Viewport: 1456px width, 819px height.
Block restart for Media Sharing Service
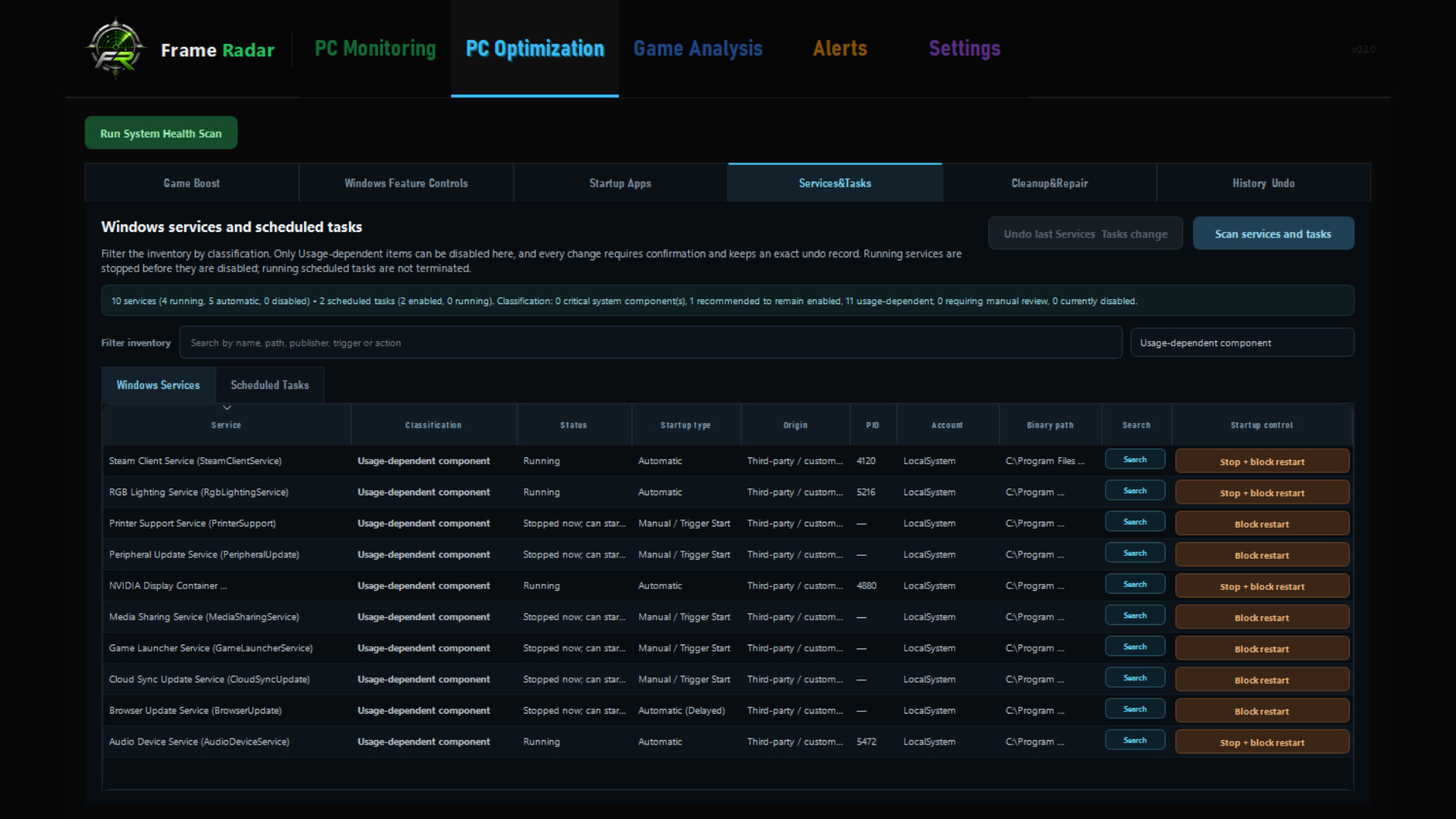pos(1262,617)
